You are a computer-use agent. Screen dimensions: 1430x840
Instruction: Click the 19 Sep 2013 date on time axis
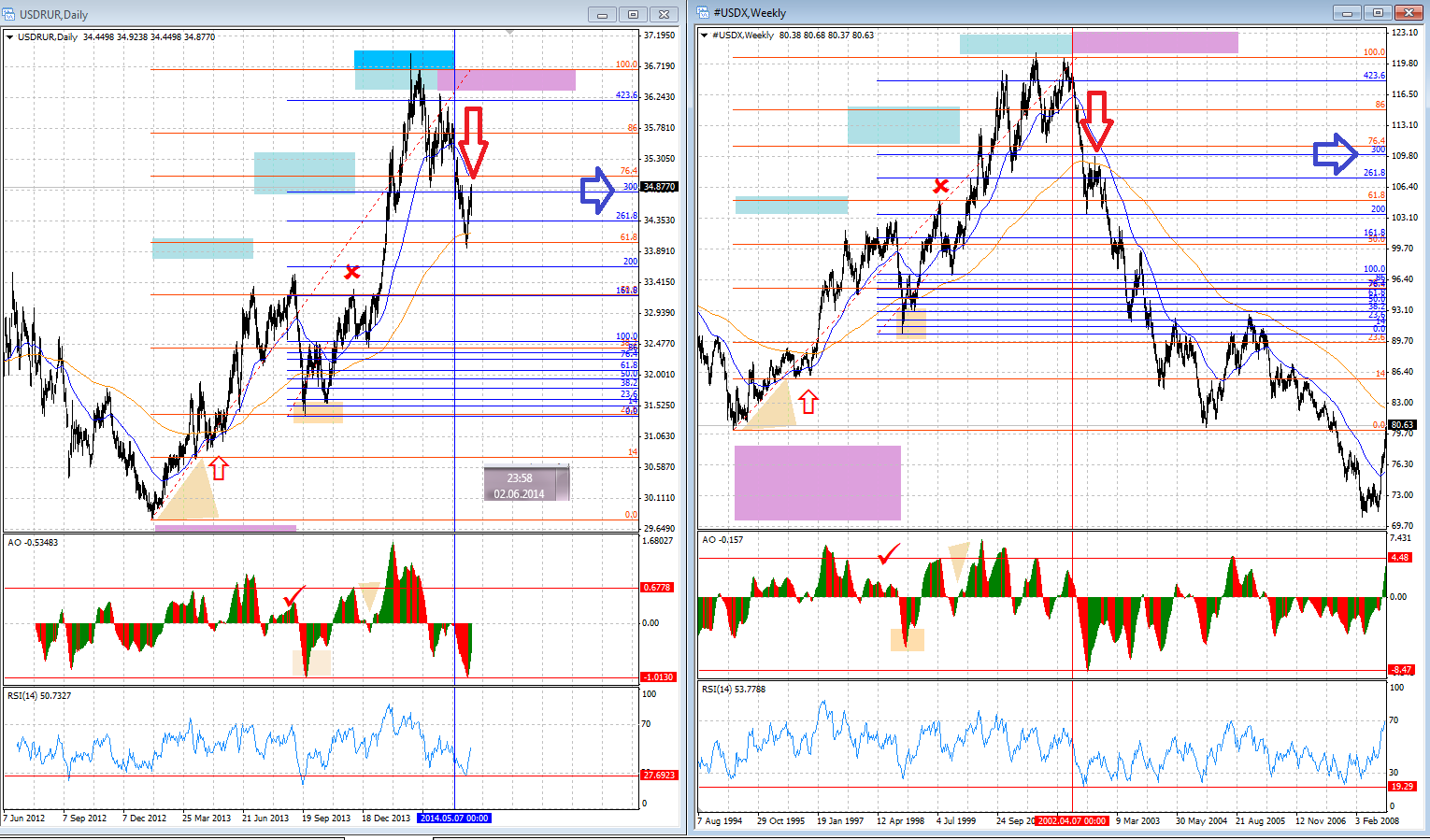(x=326, y=819)
